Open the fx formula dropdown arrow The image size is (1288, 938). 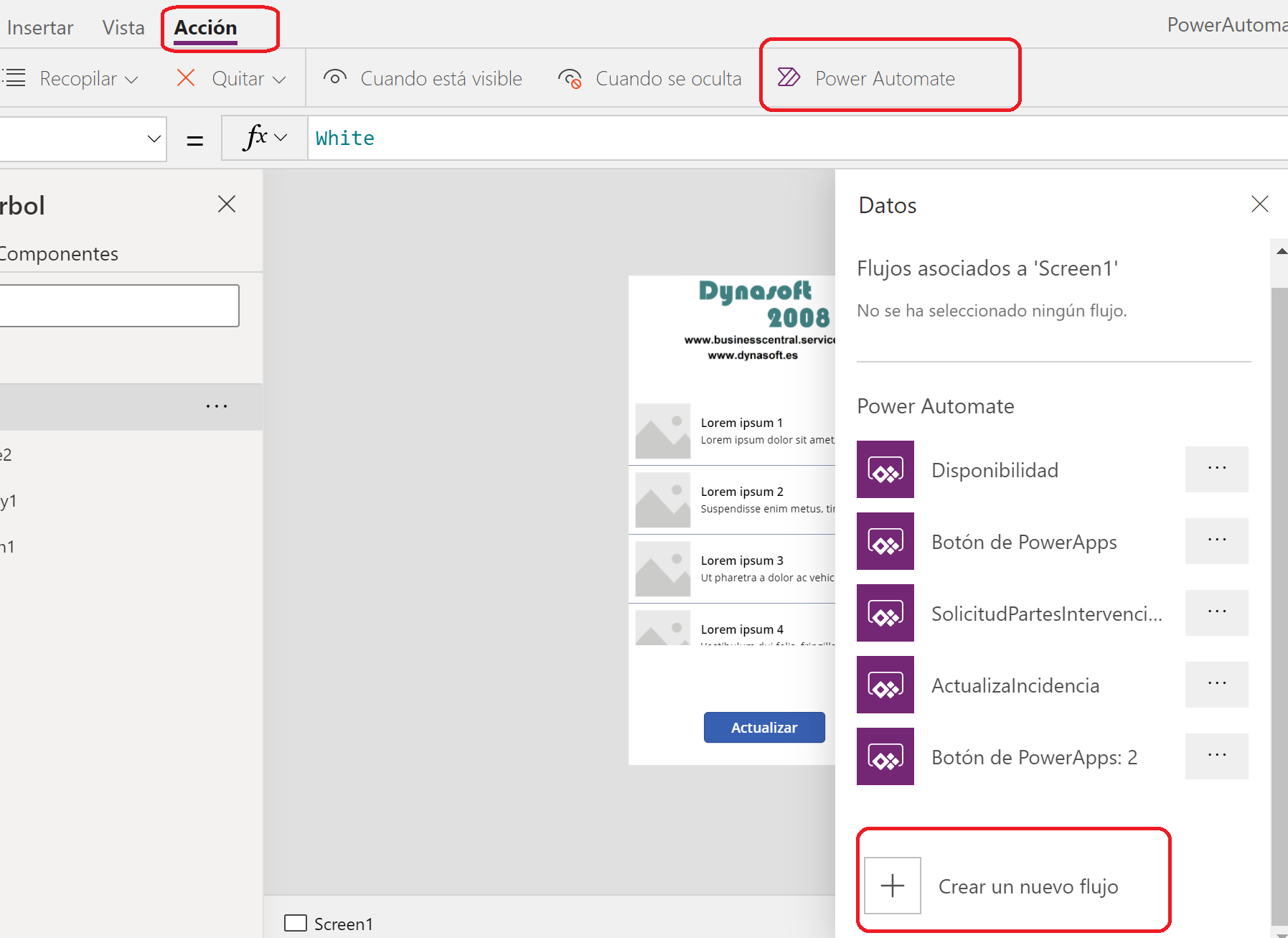pos(281,138)
